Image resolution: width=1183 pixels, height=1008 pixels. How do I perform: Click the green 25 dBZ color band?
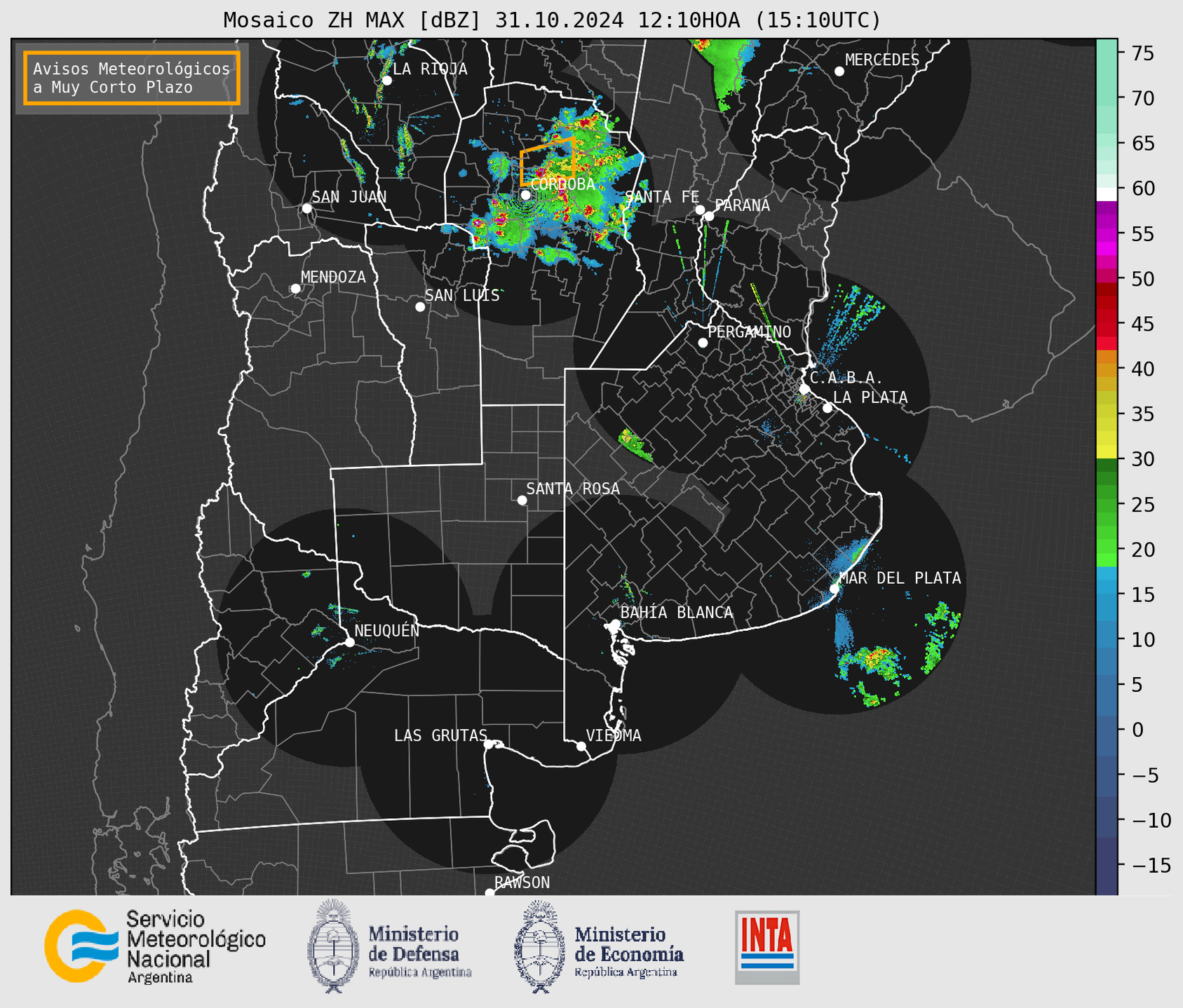(x=1106, y=505)
